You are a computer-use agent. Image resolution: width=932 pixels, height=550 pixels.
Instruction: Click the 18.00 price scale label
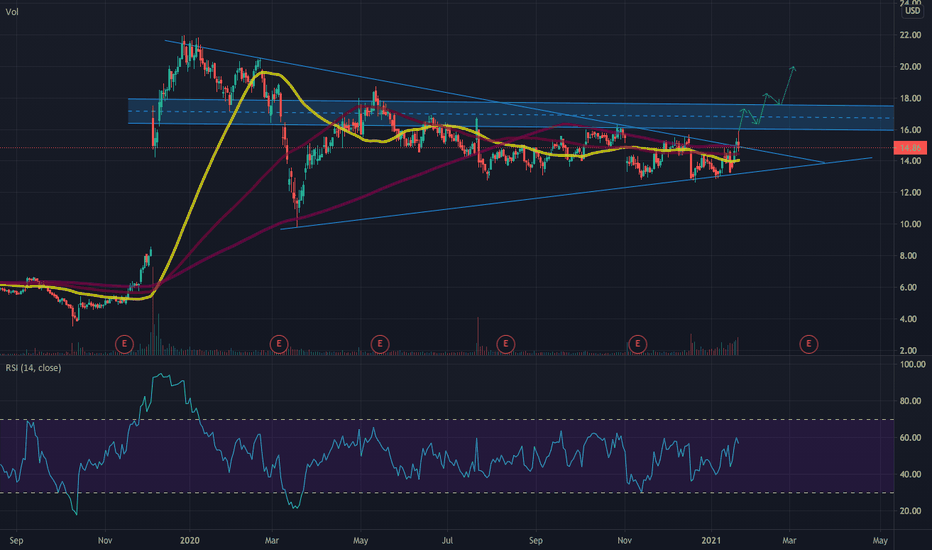click(x=910, y=98)
